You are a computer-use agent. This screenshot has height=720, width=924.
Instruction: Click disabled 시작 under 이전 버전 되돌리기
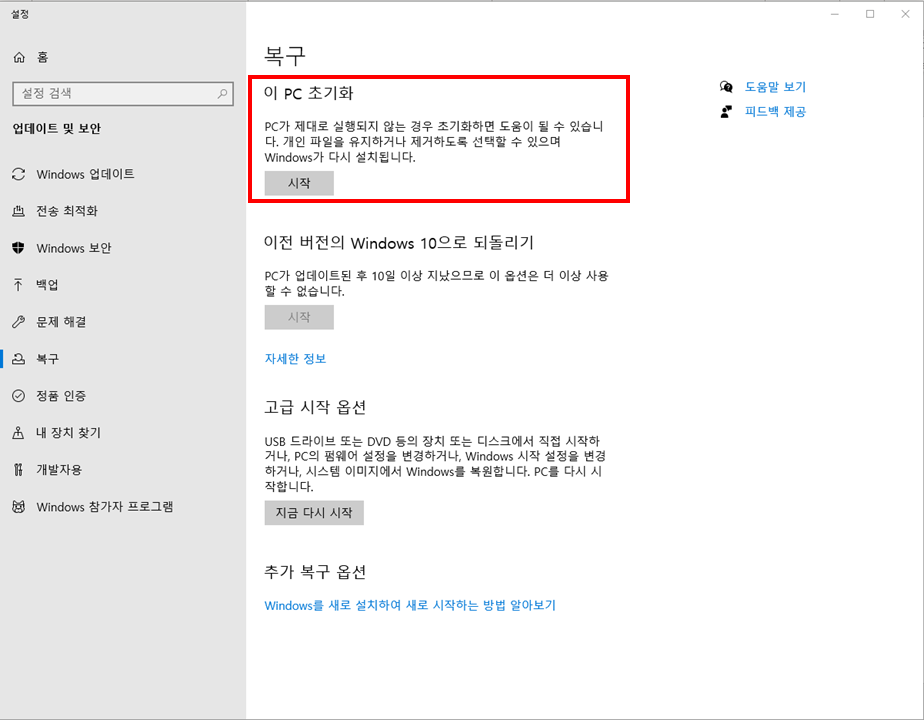[x=299, y=317]
